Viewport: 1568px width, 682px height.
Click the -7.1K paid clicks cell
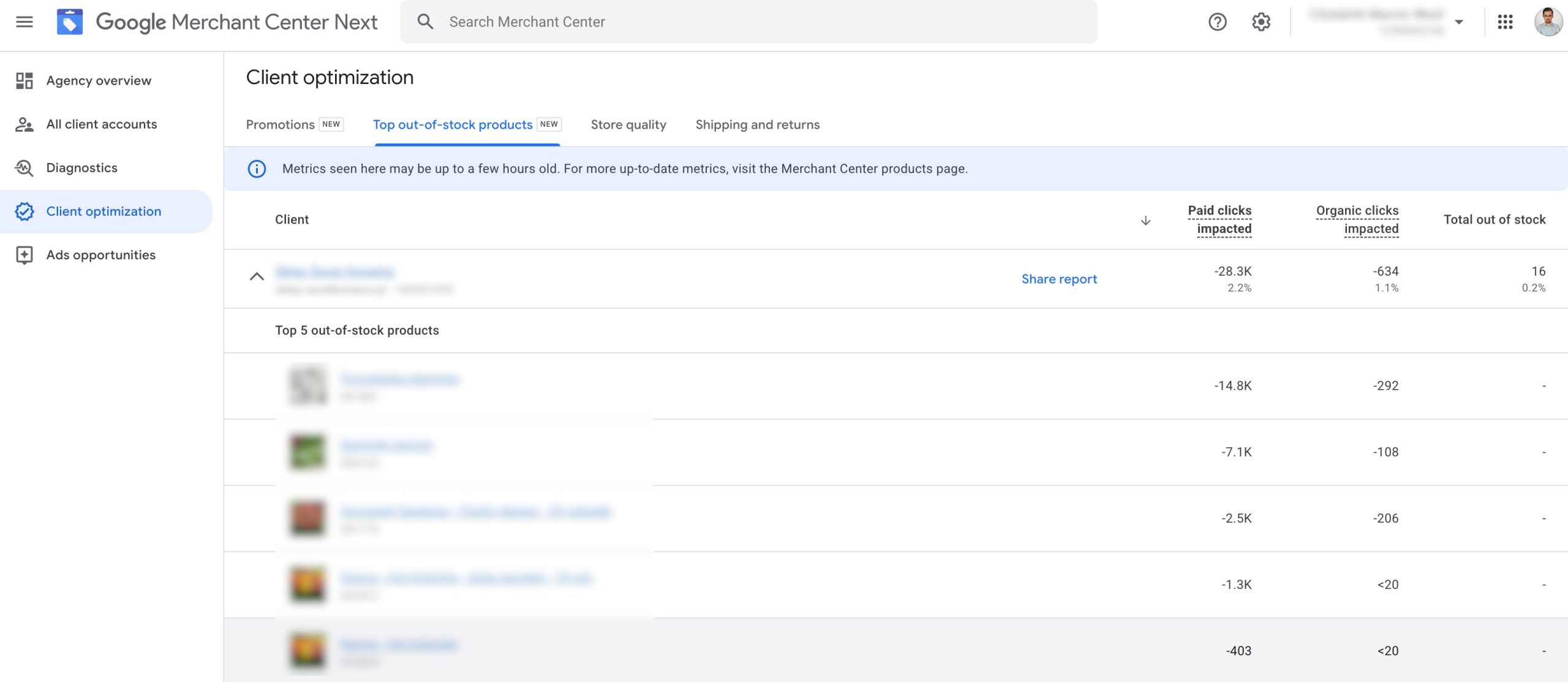click(x=1236, y=452)
